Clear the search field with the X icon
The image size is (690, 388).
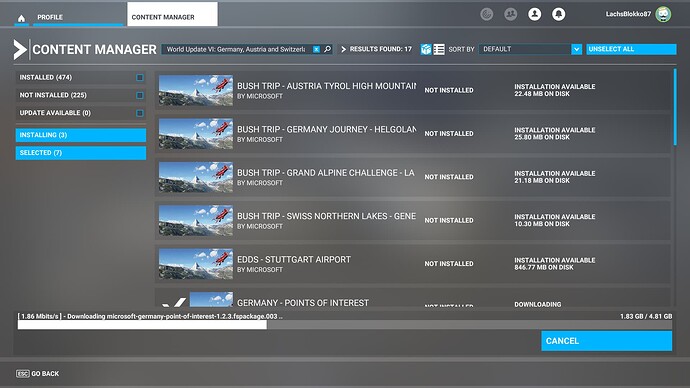point(316,49)
